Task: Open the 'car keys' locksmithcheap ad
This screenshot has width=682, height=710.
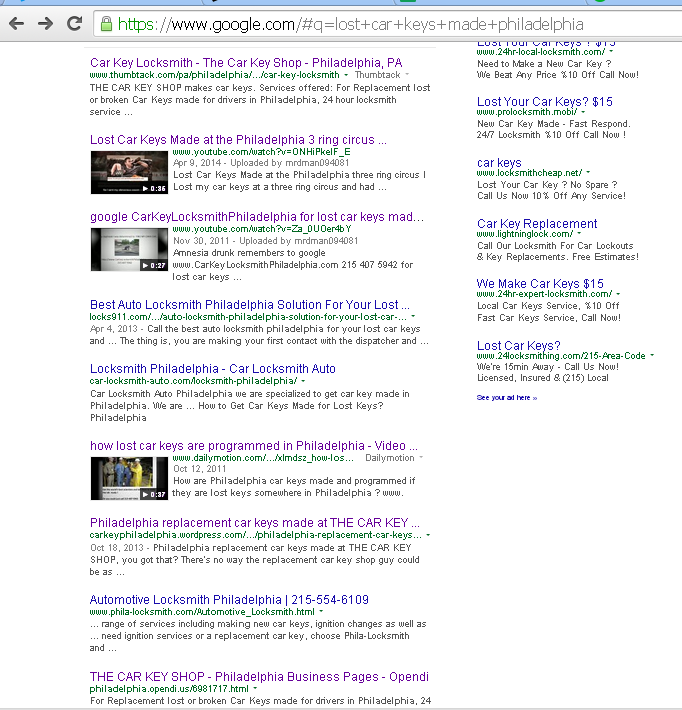Action: tap(499, 163)
